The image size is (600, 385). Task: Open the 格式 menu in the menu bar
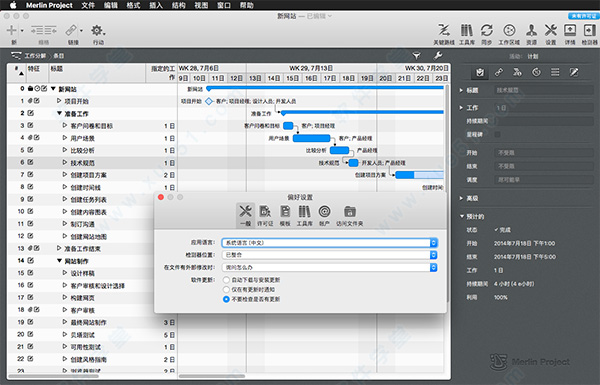coord(133,5)
